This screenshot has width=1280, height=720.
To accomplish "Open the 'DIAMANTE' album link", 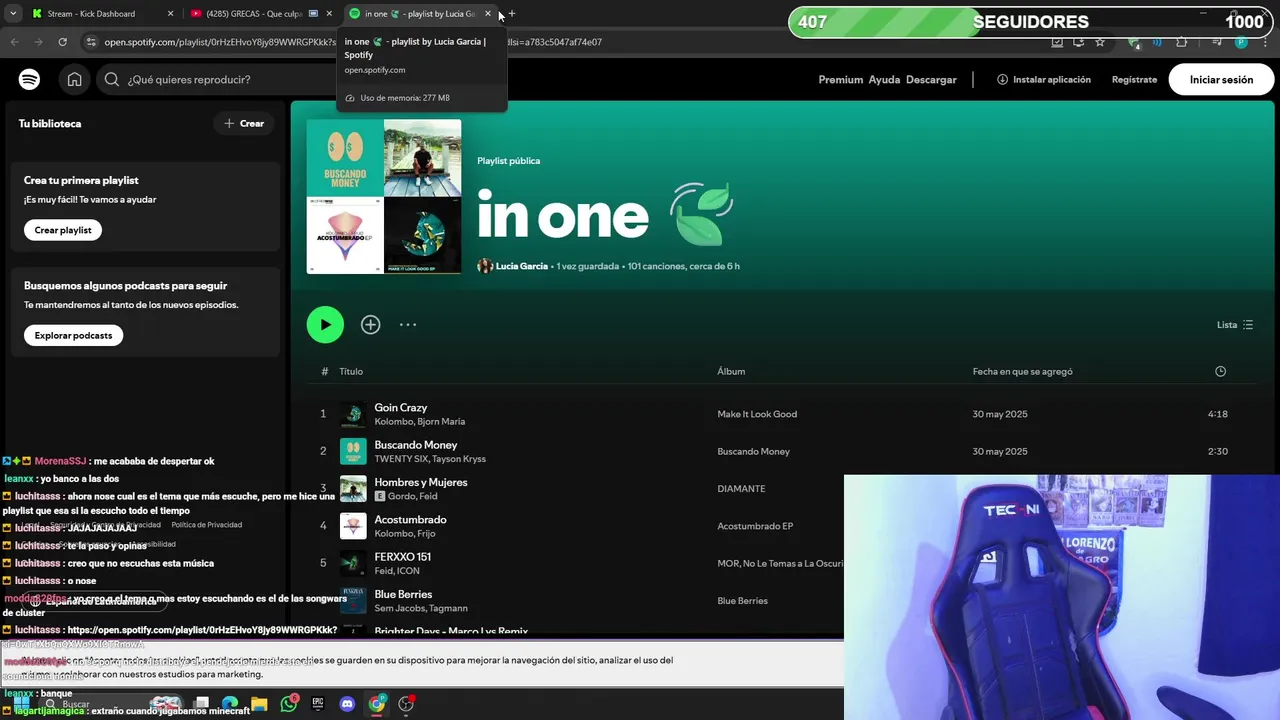I will pyautogui.click(x=741, y=489).
